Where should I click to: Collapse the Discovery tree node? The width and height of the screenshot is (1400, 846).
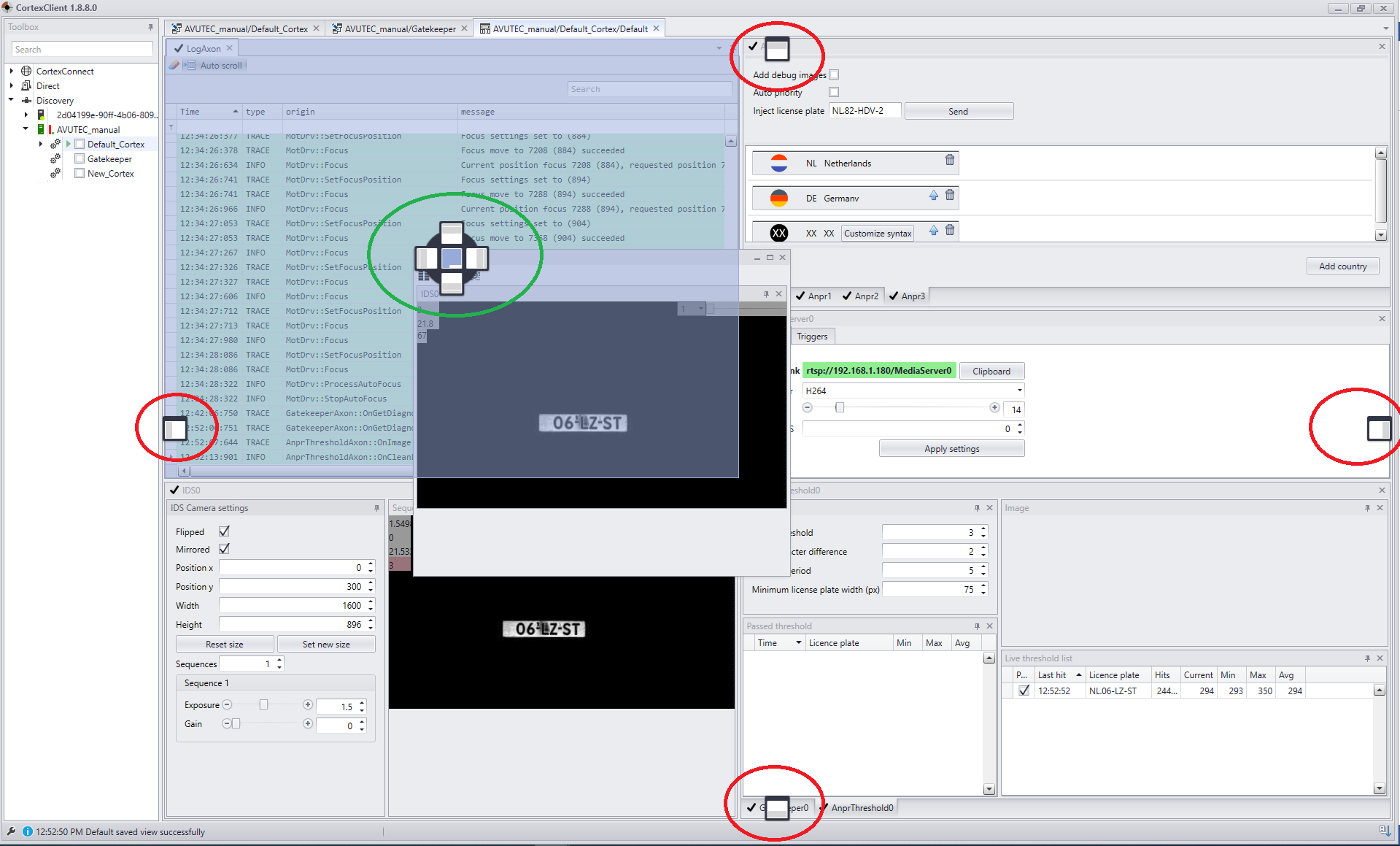tap(12, 100)
